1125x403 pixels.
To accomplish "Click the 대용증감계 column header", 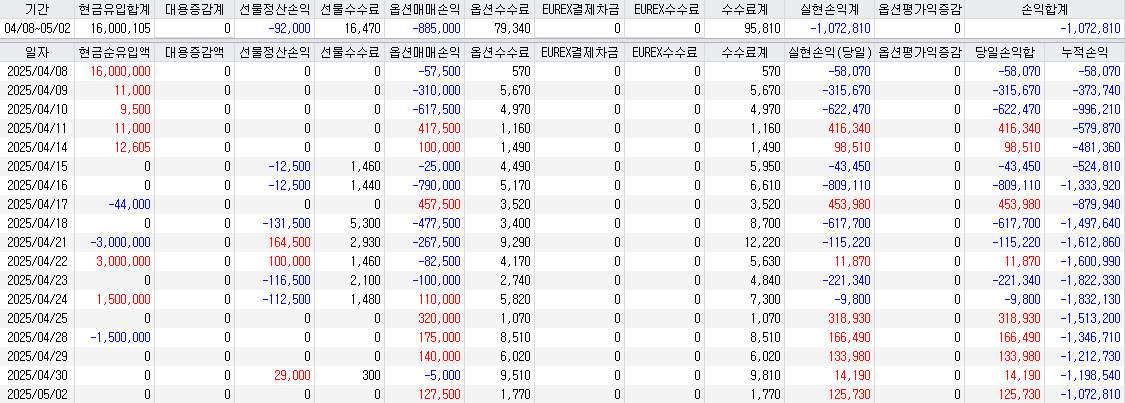I will coord(195,9).
